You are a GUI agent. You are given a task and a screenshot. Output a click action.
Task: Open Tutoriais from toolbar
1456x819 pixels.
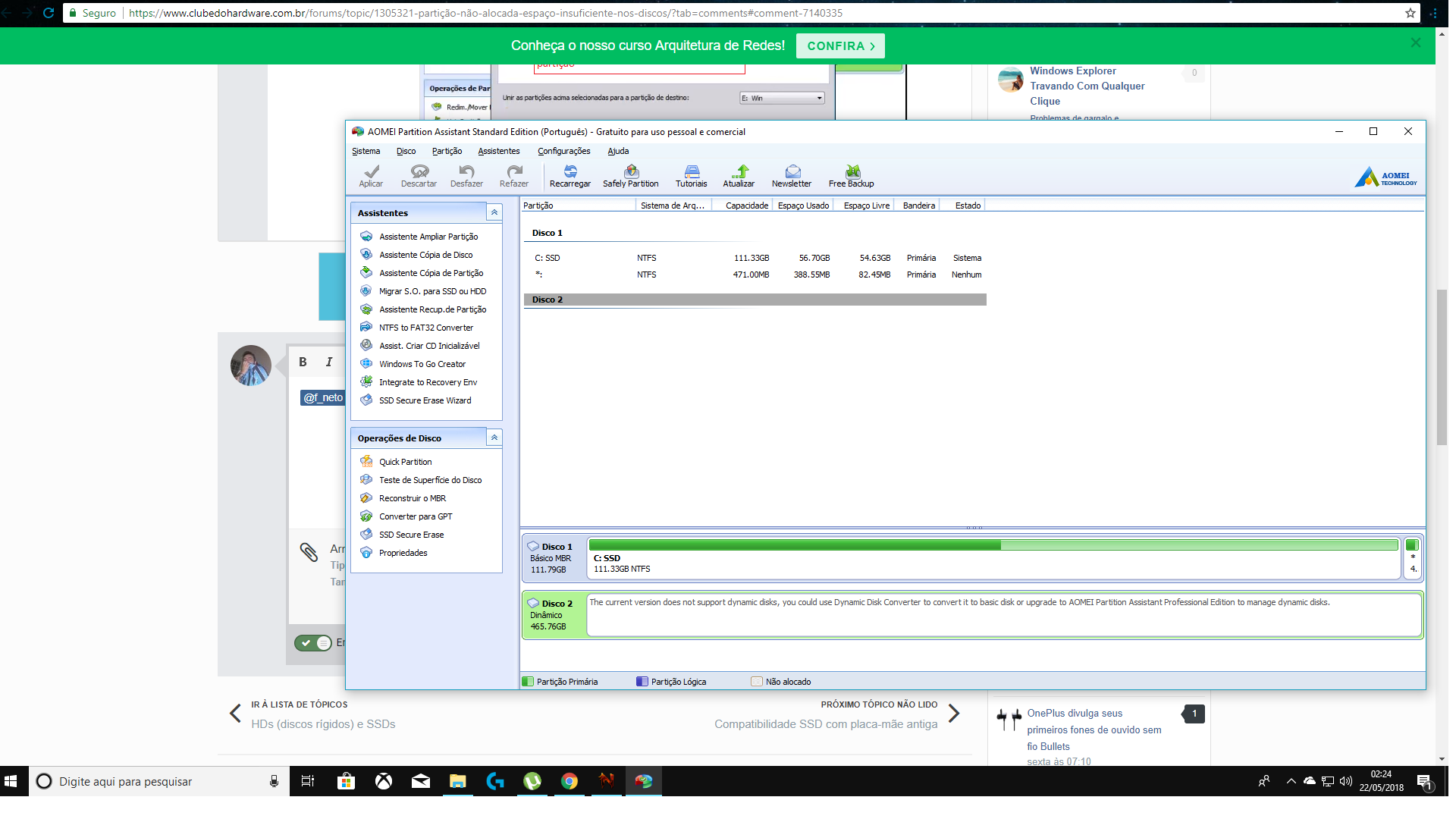pyautogui.click(x=692, y=176)
